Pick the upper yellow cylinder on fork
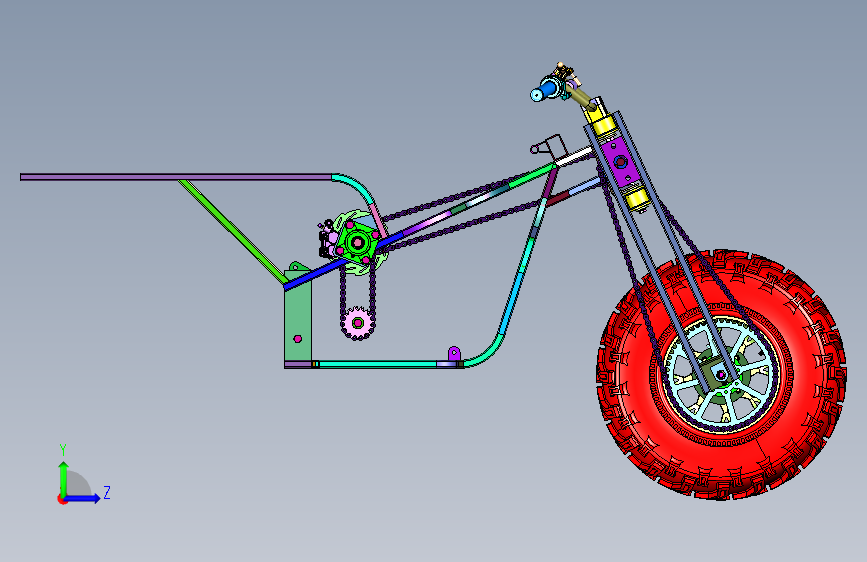 [603, 127]
